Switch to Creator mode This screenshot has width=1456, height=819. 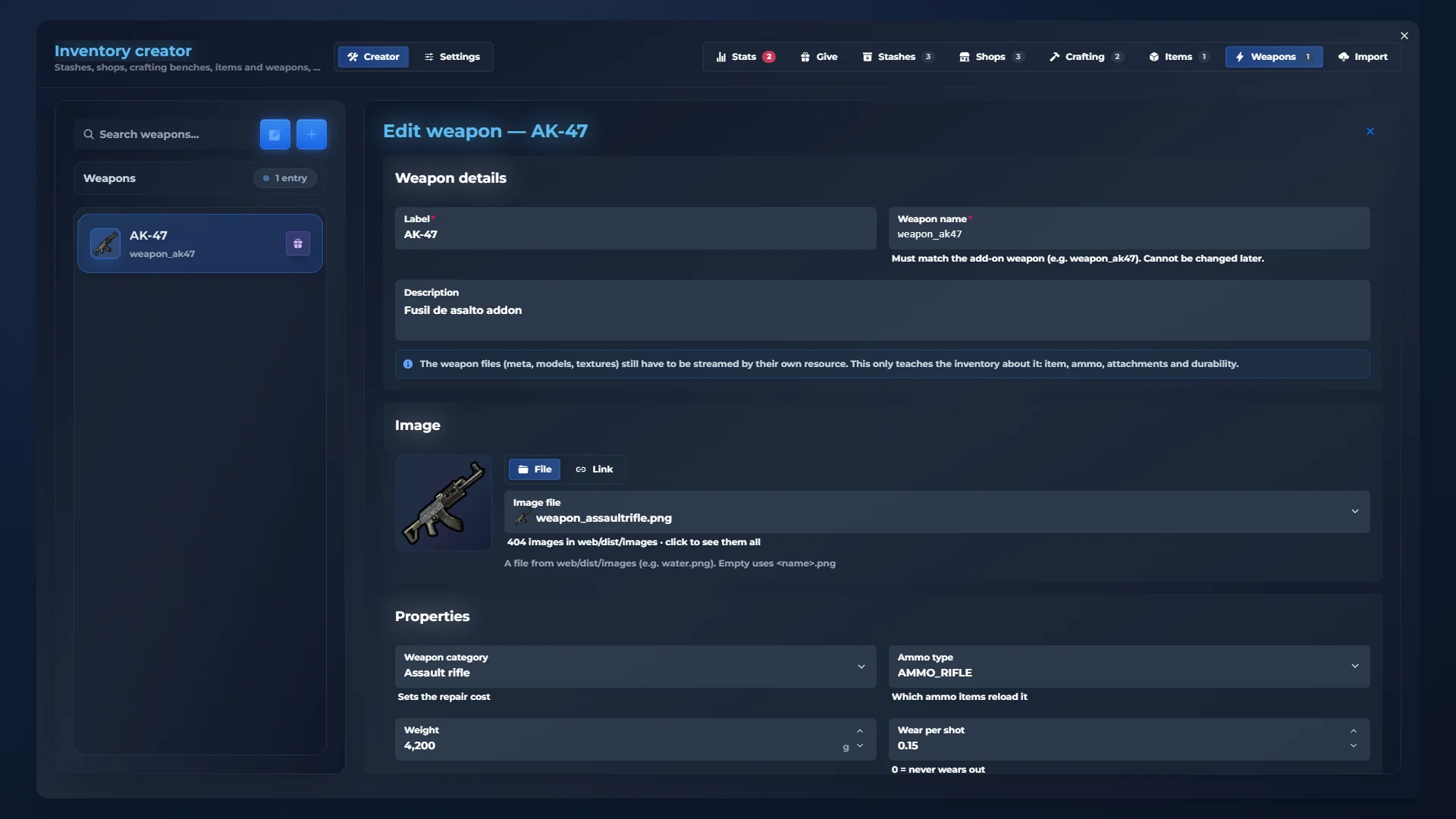[x=373, y=57]
